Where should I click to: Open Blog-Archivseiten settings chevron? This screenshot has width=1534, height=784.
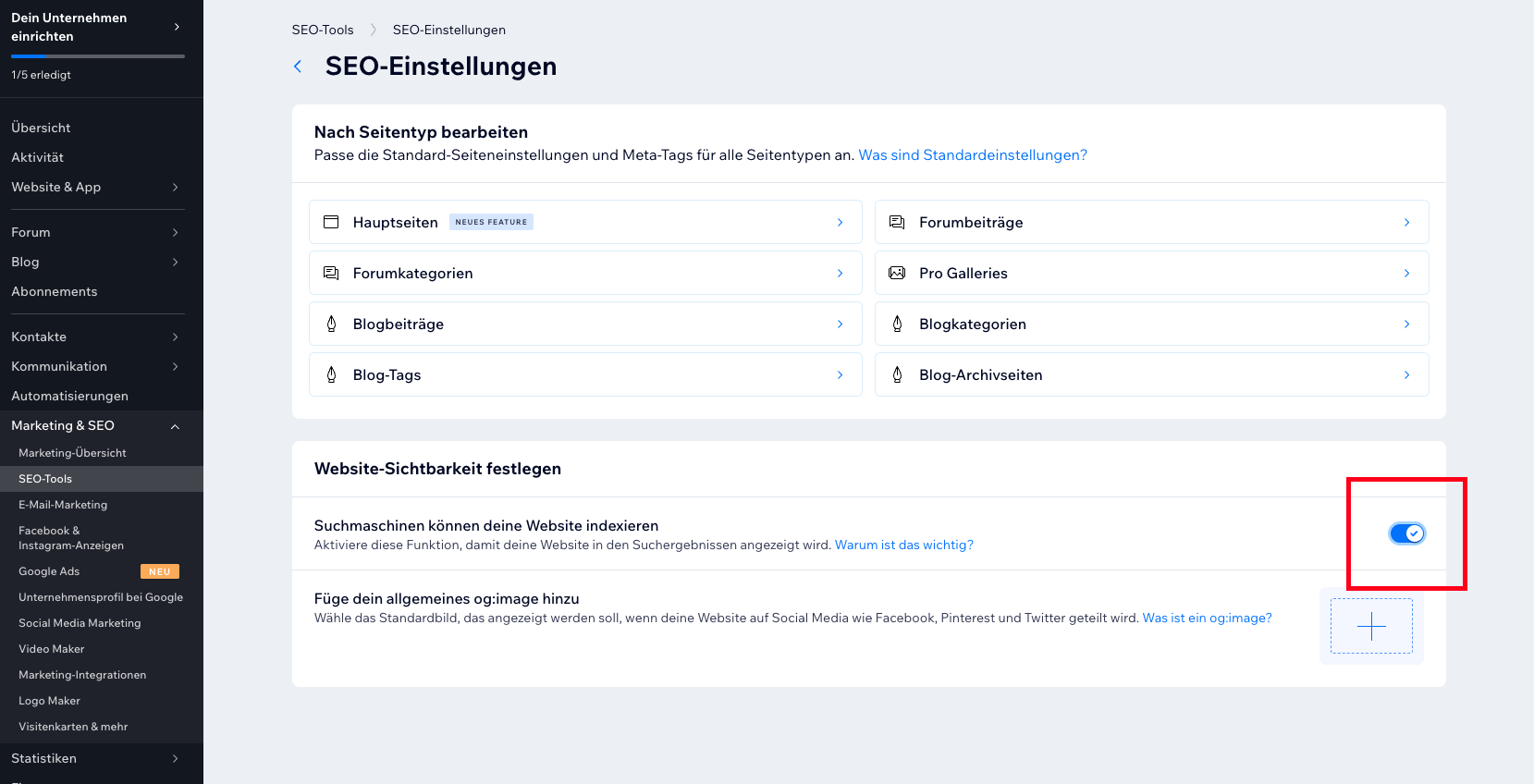[x=1406, y=374]
